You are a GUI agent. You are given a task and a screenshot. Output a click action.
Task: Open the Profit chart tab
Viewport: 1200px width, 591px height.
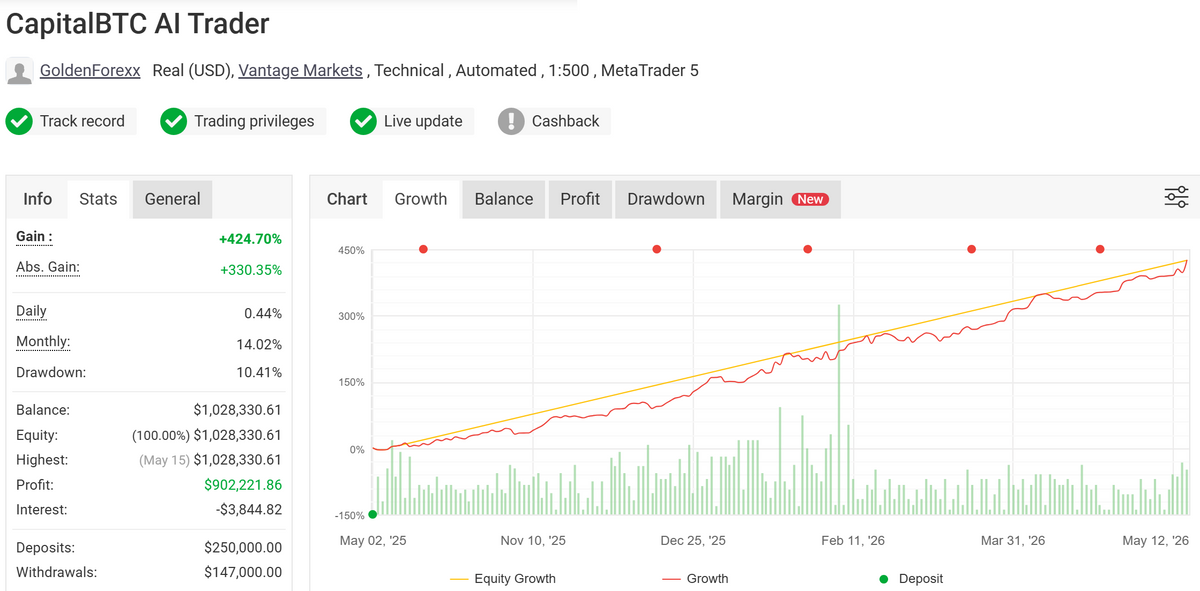580,199
